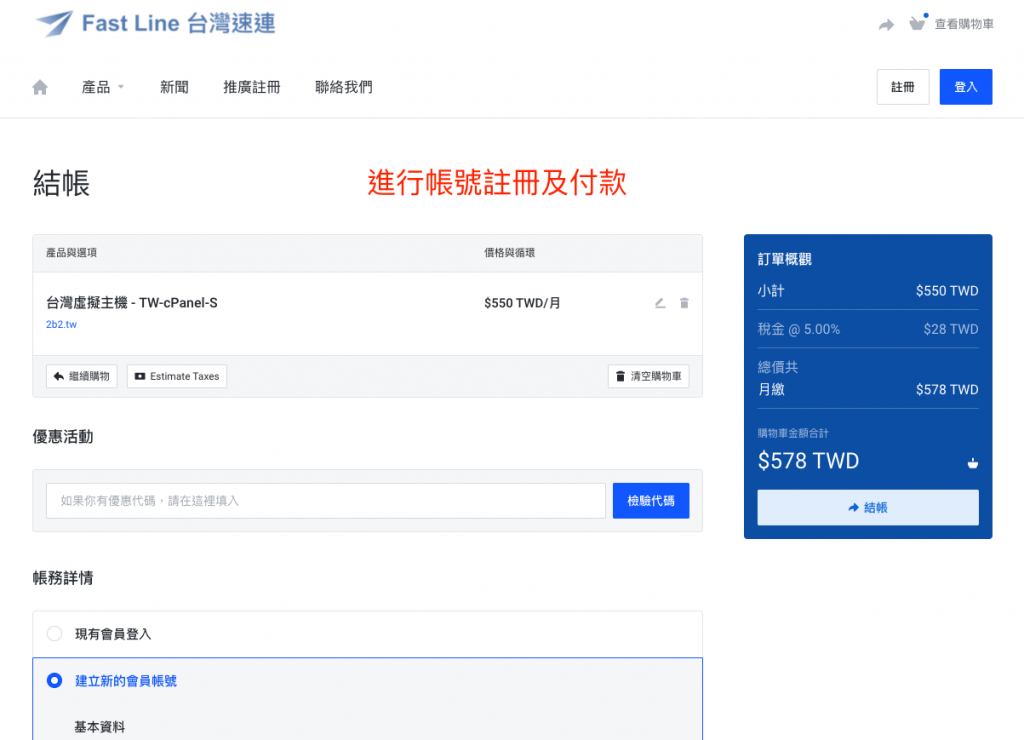Image resolution: width=1024 pixels, height=740 pixels.
Task: Click the Estimate Taxes button
Action: coord(177,376)
